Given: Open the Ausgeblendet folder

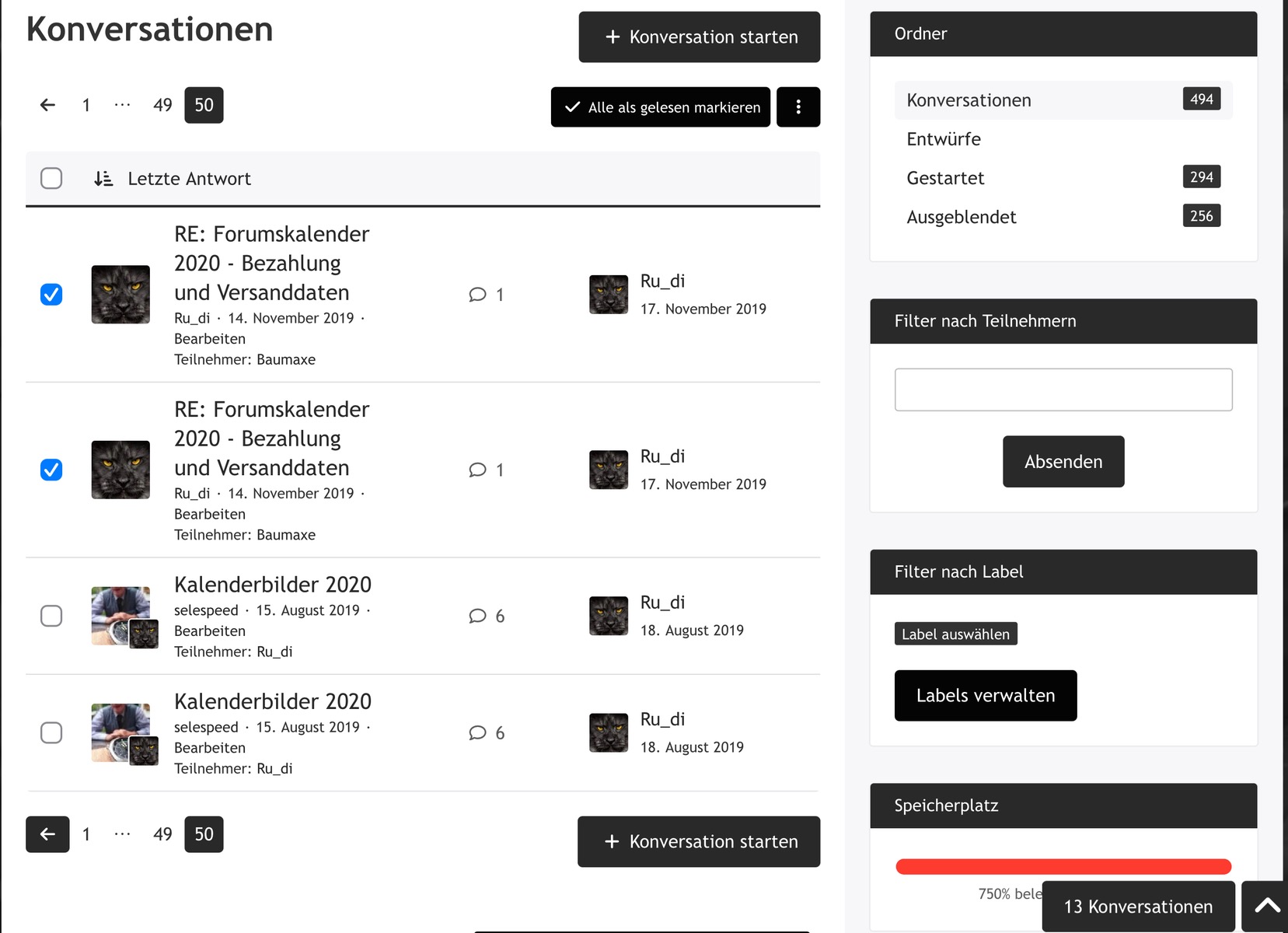Looking at the screenshot, I should [961, 217].
